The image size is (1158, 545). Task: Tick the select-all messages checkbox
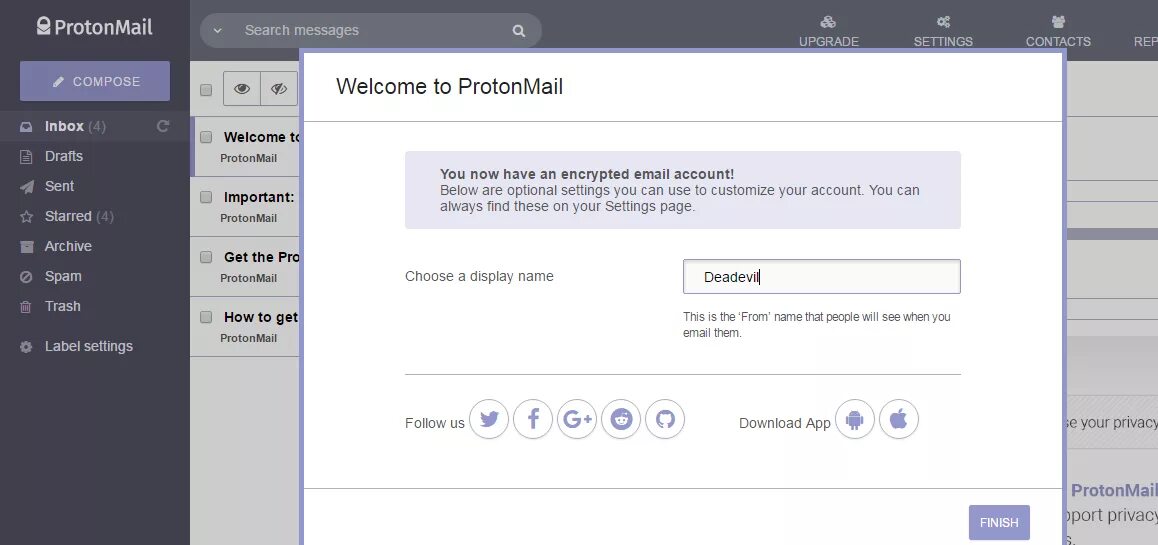(x=206, y=90)
